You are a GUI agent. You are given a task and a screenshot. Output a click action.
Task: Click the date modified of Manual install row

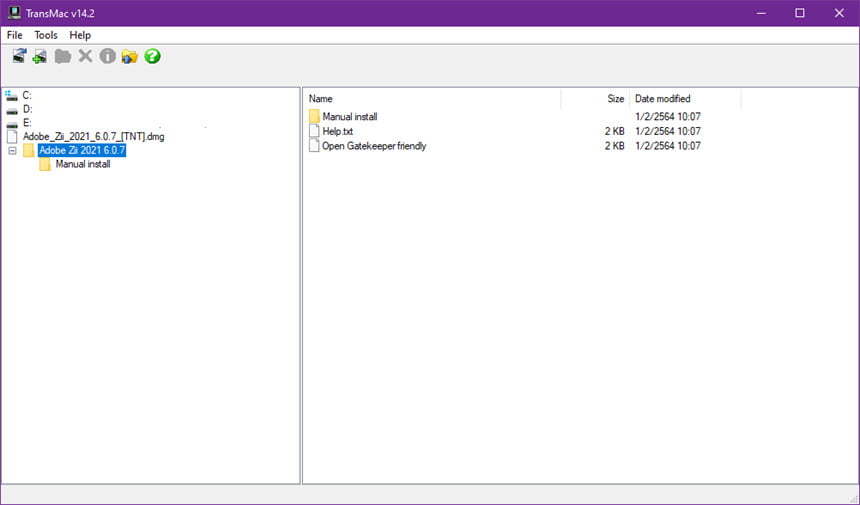(667, 116)
